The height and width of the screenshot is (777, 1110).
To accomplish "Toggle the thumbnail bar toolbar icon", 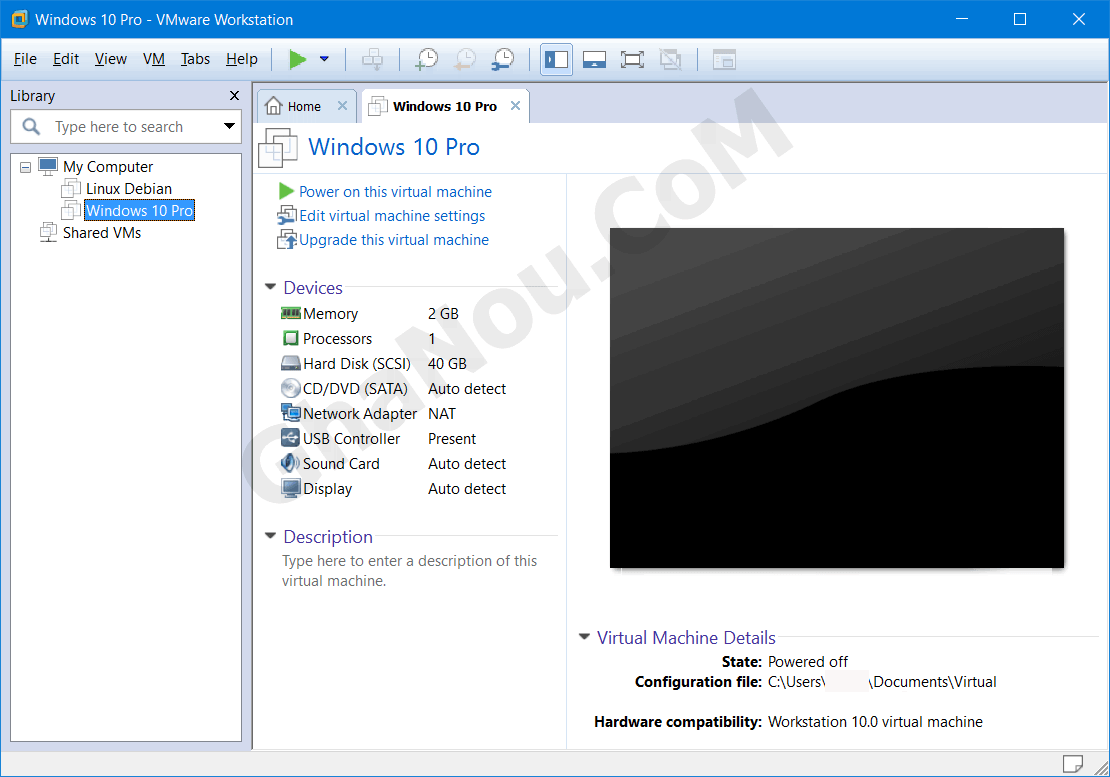I will (x=594, y=59).
